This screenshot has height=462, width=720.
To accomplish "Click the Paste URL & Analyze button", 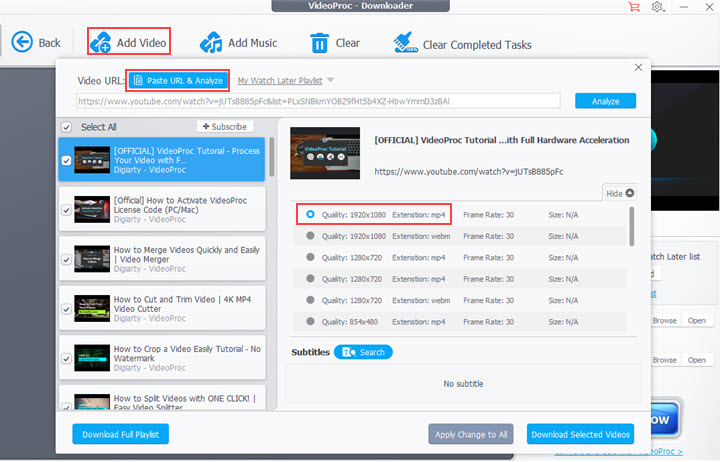I will pyautogui.click(x=179, y=80).
